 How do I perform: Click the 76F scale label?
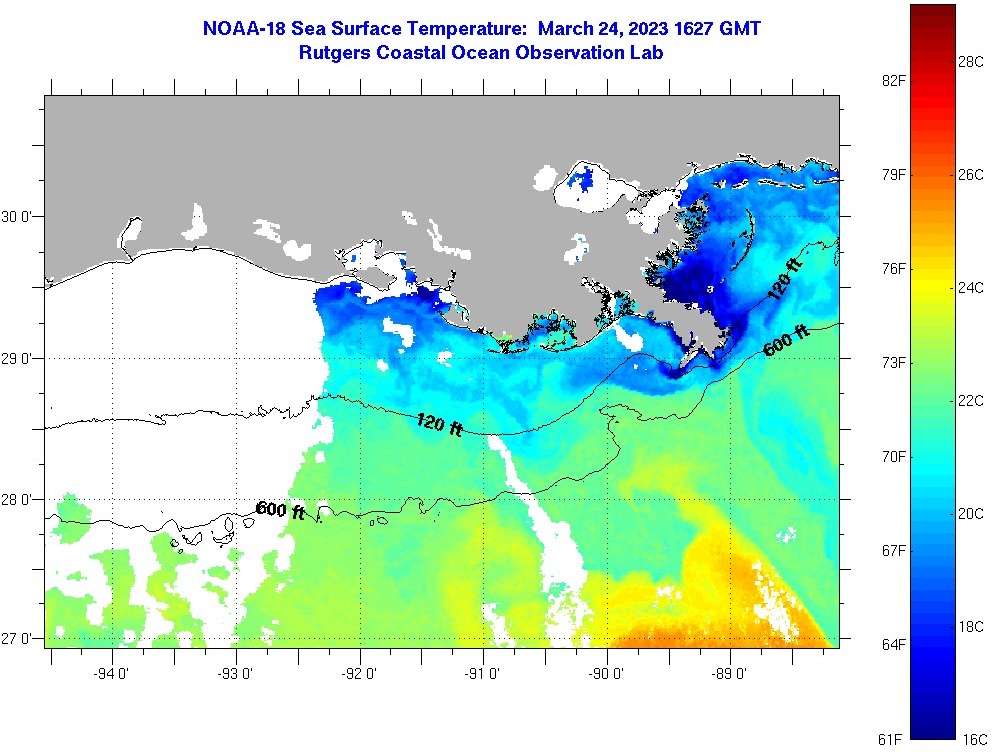pos(893,269)
